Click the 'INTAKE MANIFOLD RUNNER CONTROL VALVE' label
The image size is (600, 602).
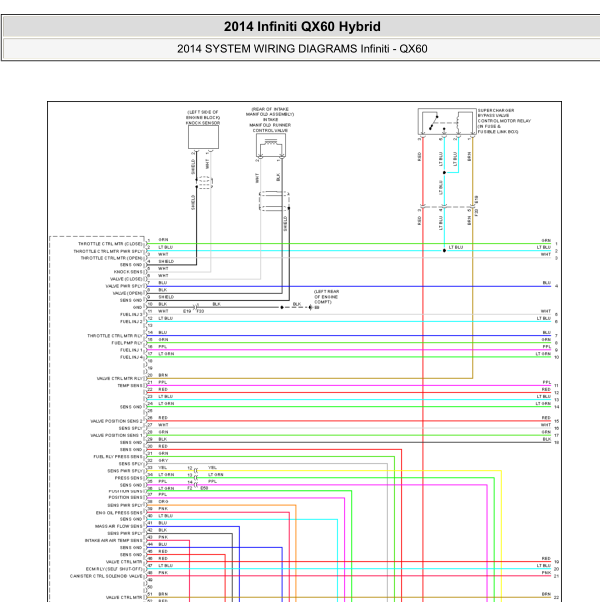270,125
